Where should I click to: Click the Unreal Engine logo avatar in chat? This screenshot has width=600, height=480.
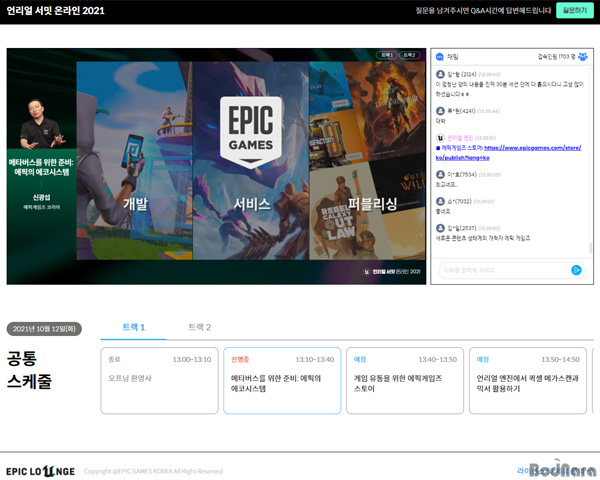click(440, 138)
